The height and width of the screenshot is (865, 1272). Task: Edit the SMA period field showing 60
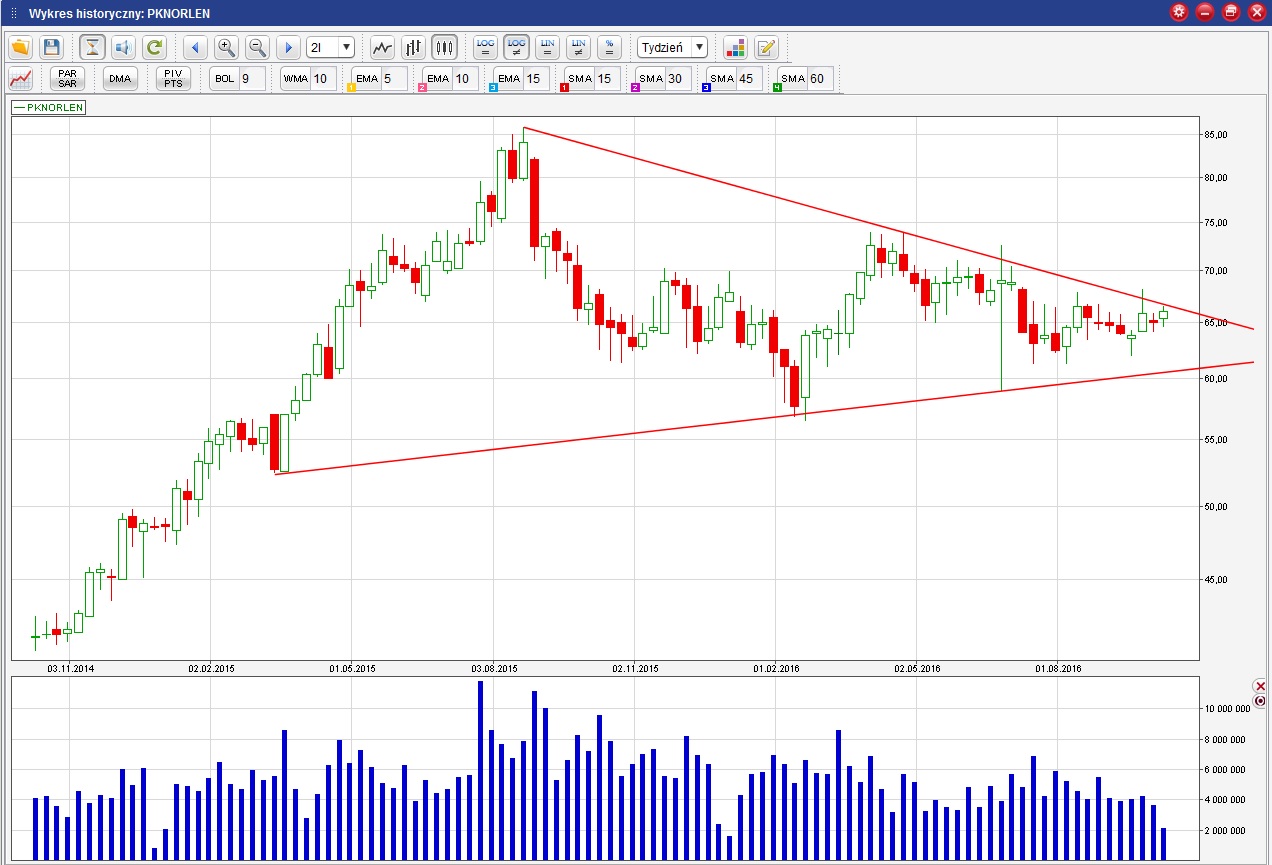(x=820, y=78)
